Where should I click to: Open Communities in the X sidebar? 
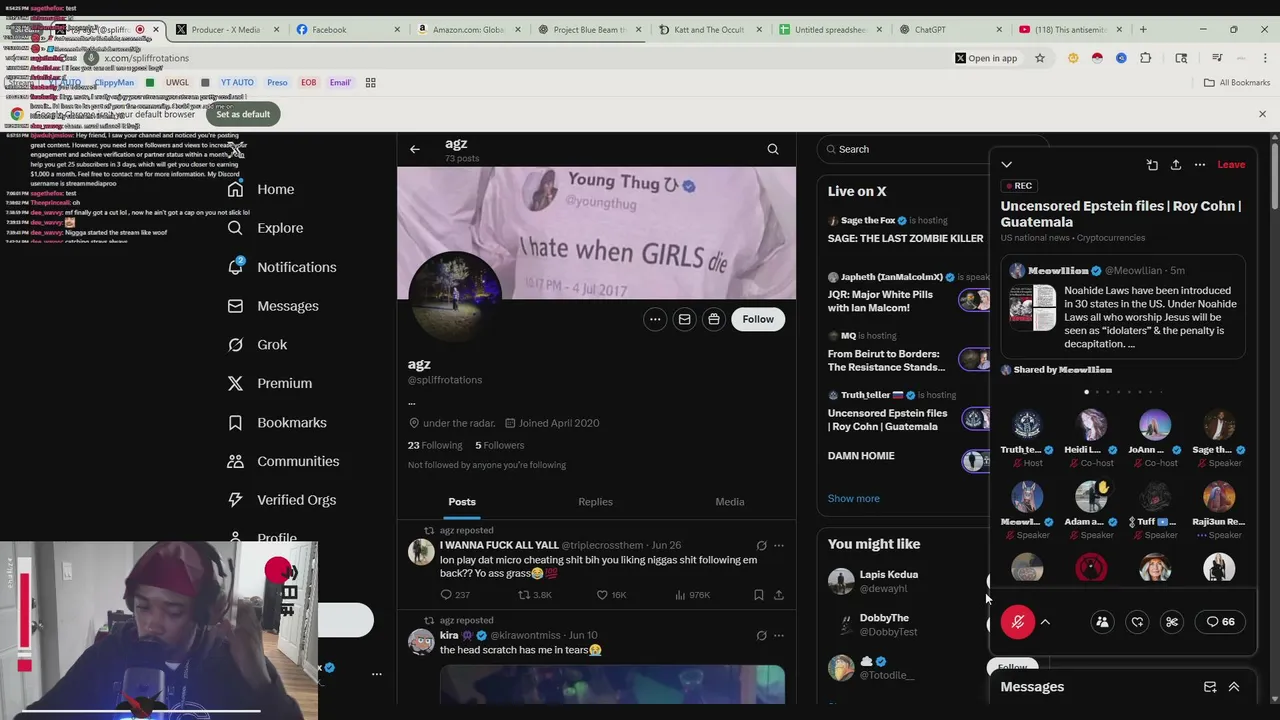point(283,461)
